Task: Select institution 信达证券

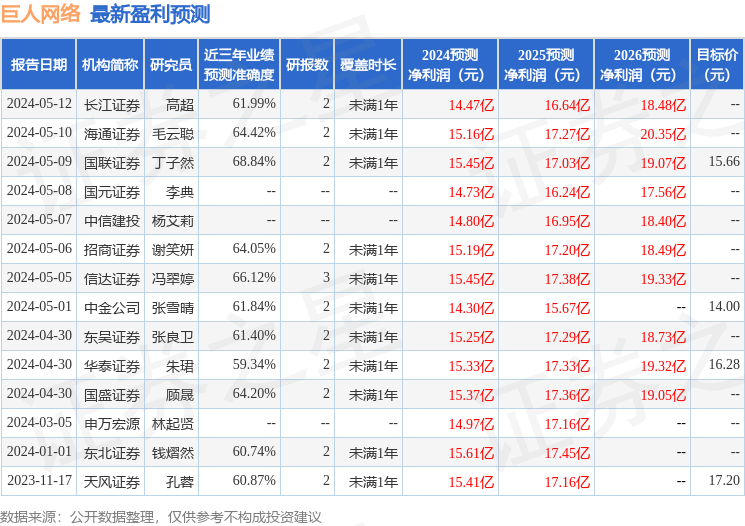Action: (x=112, y=279)
